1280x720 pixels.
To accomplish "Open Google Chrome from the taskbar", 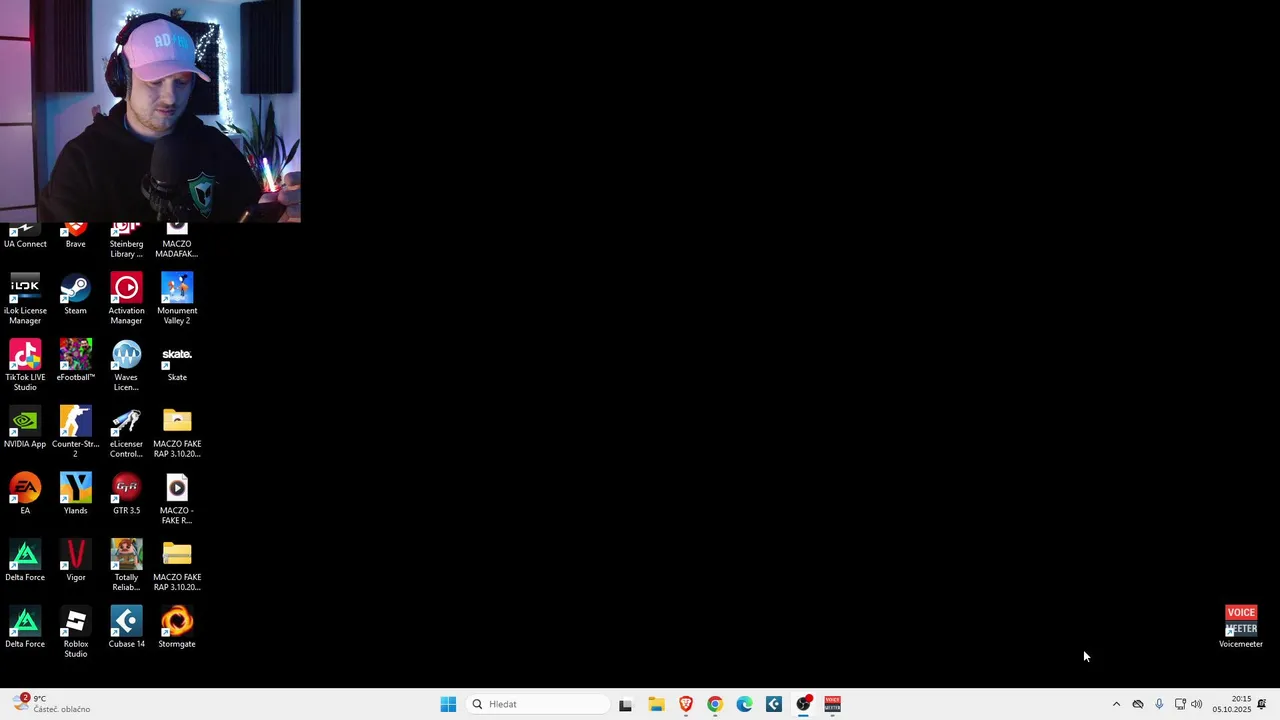I will pyautogui.click(x=715, y=704).
